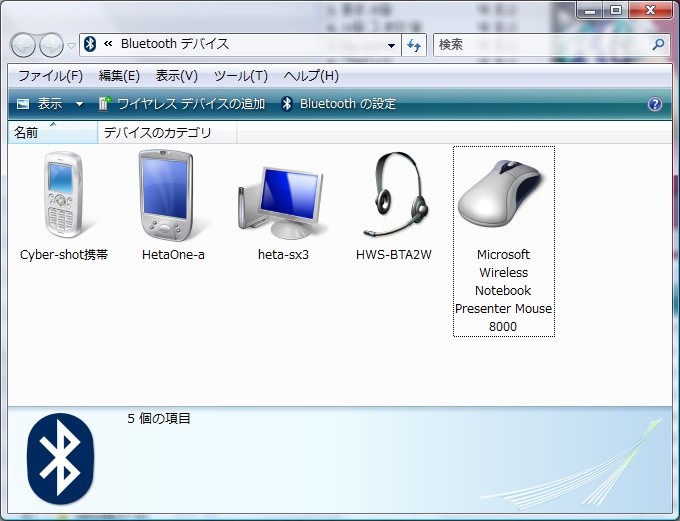Open the recent pages dropdown arrow
Viewport: 680px width, 521px height.
(72, 45)
